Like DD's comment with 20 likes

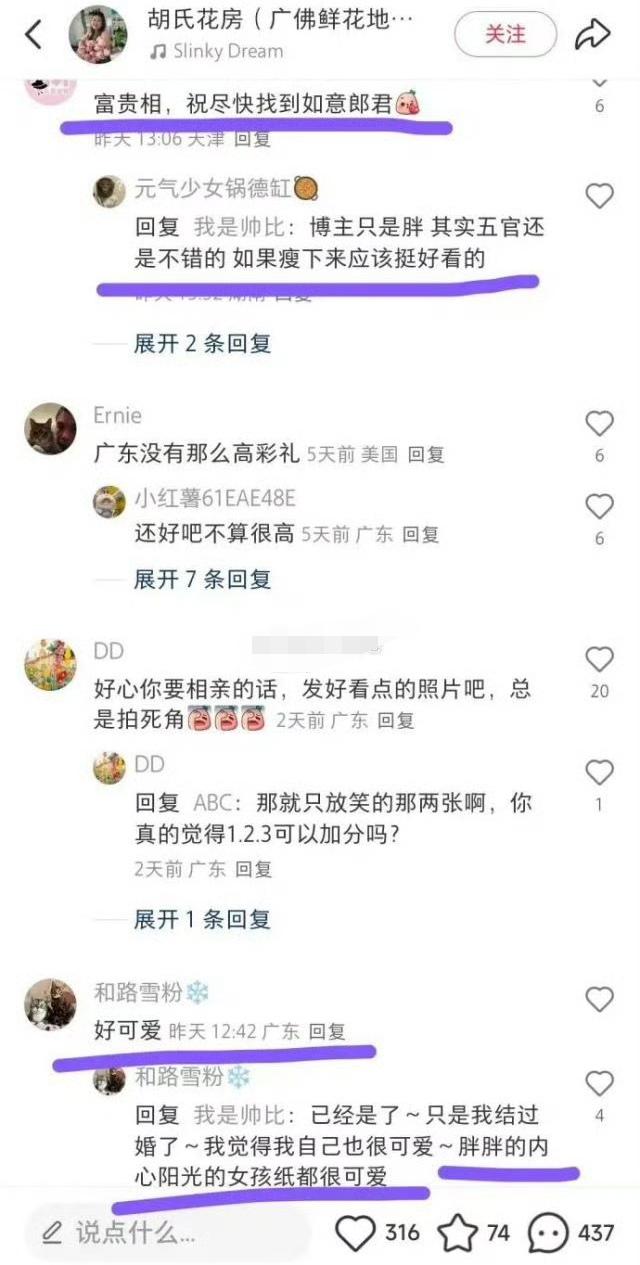[599, 659]
